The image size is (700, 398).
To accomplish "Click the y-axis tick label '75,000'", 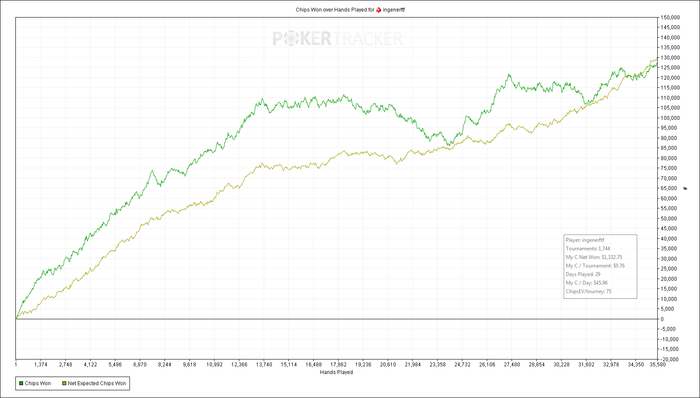I will (x=669, y=168).
